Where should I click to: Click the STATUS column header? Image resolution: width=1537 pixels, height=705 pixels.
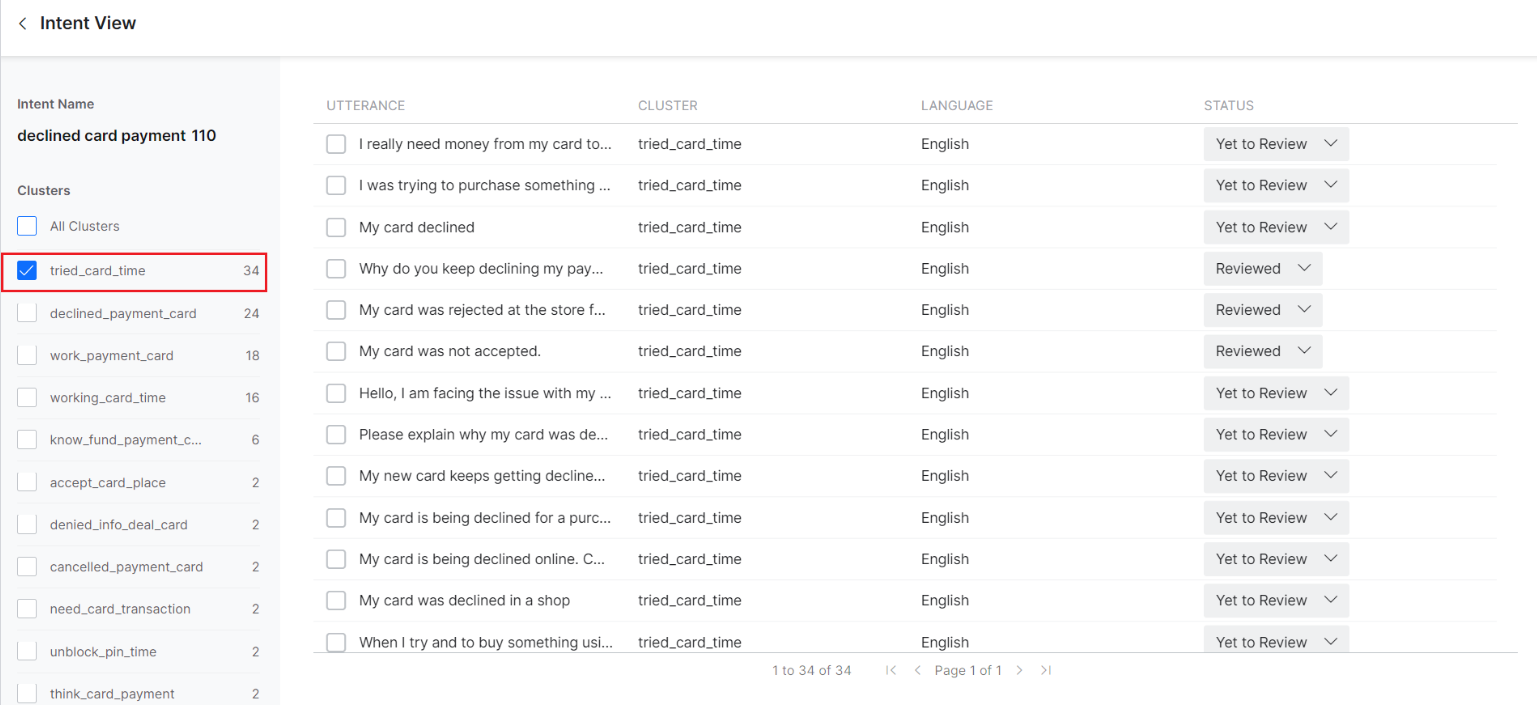[1228, 105]
